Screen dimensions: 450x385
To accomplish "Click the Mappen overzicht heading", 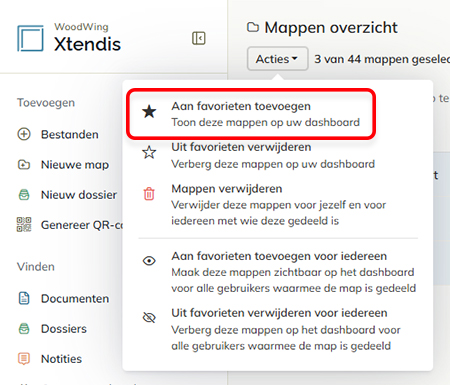I will (x=331, y=27).
